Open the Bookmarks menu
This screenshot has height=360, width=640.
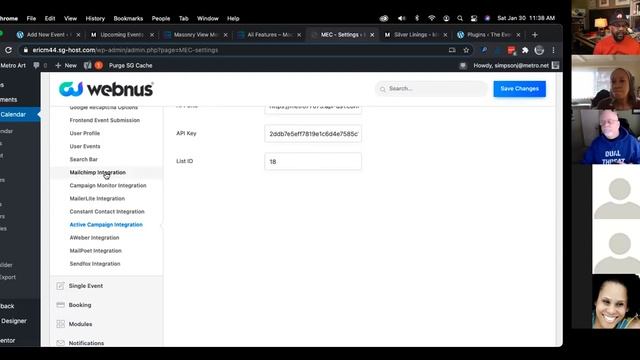(128, 18)
